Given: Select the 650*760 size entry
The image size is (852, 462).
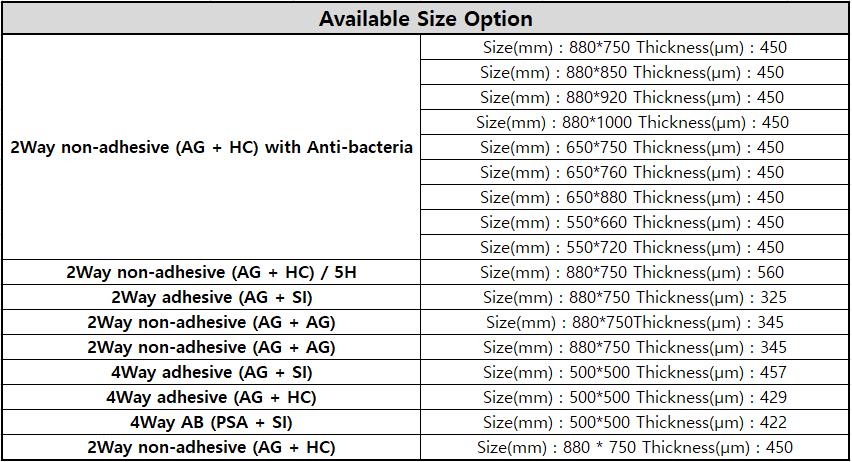Looking at the screenshot, I should (x=632, y=172).
